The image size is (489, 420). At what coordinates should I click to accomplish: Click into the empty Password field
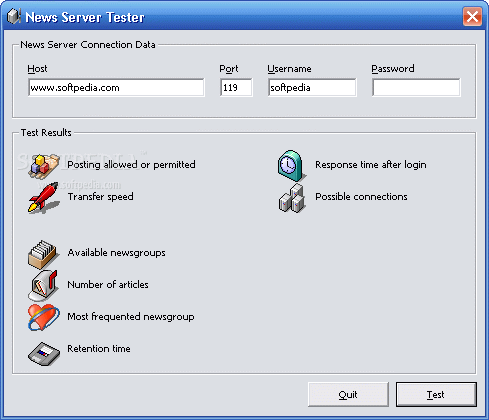(x=416, y=87)
